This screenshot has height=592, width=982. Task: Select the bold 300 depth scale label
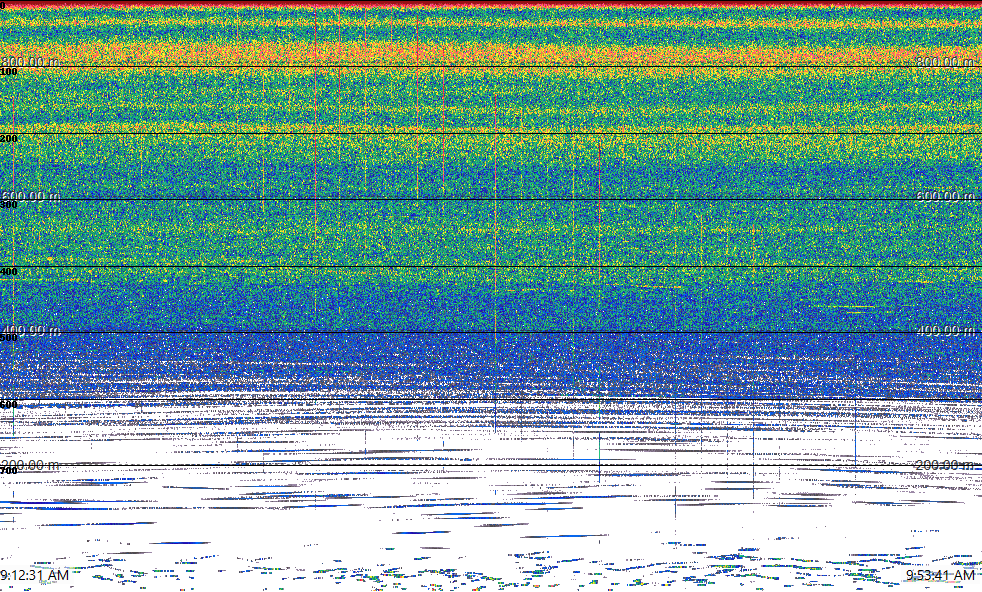pyautogui.click(x=9, y=205)
